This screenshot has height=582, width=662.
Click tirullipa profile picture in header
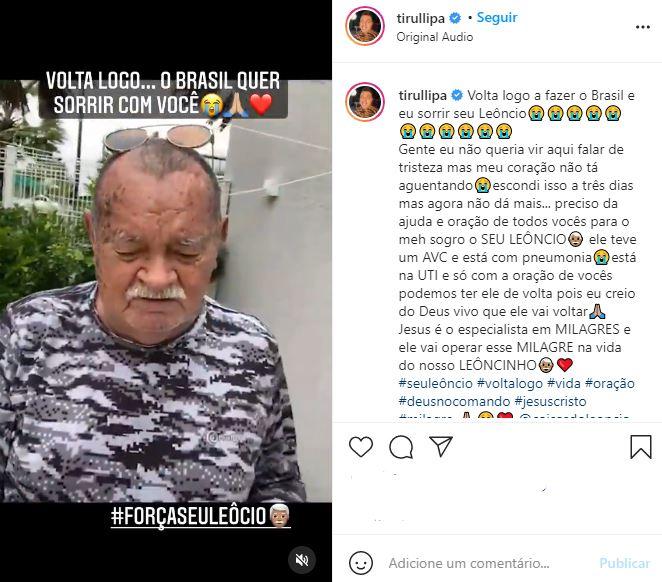(x=365, y=26)
